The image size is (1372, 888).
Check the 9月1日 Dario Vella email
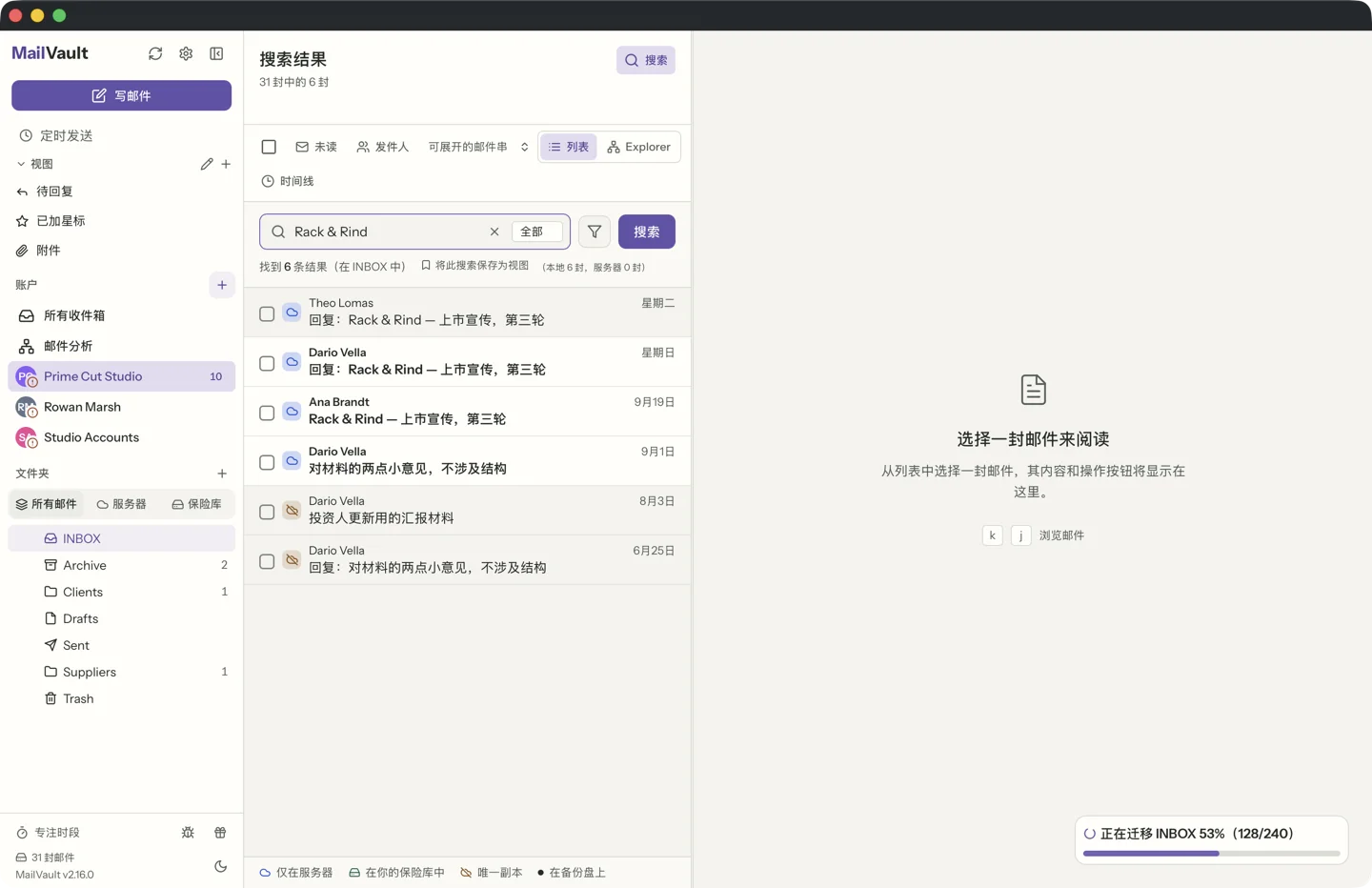[267, 462]
